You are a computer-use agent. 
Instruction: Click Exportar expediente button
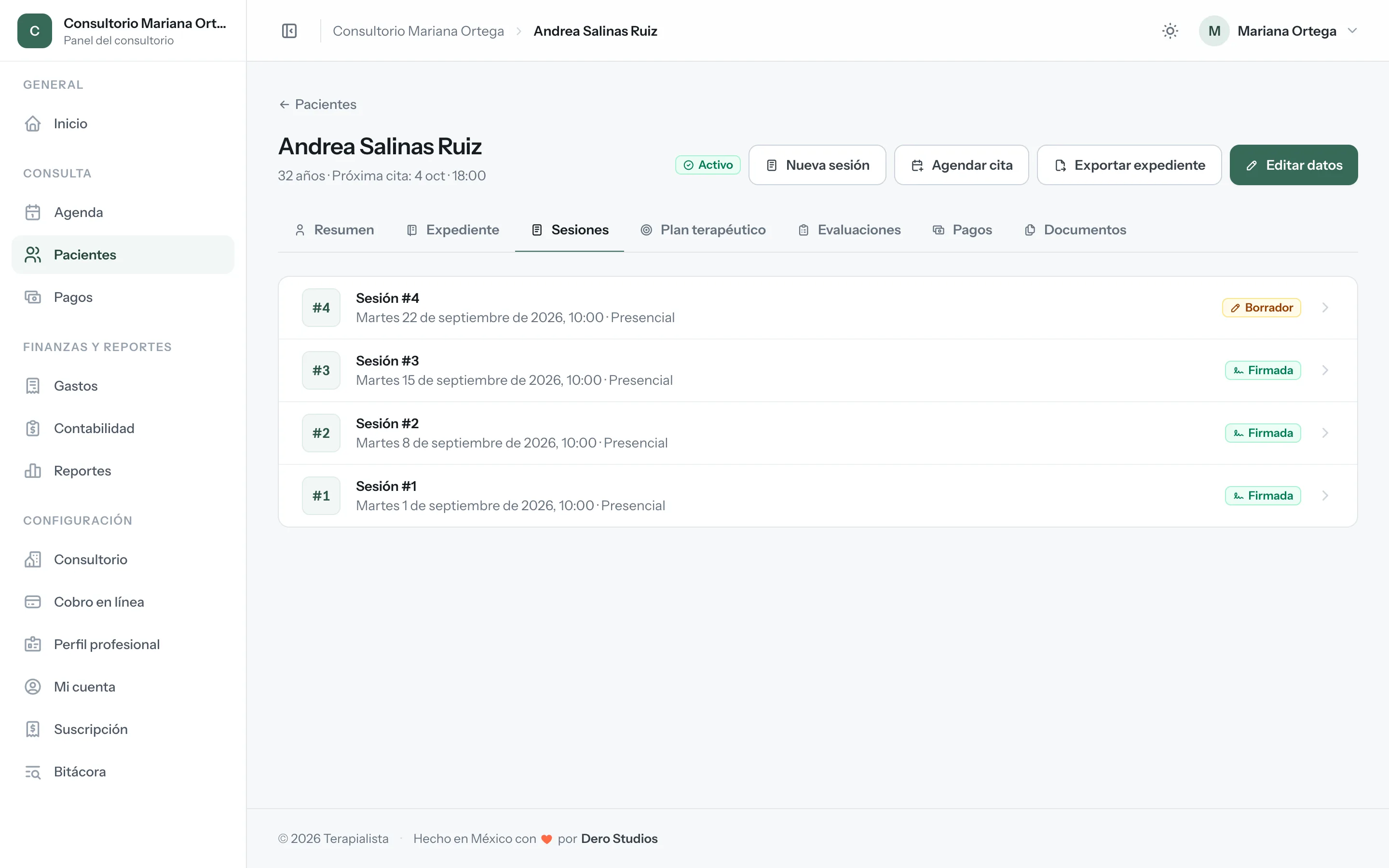pyautogui.click(x=1129, y=165)
